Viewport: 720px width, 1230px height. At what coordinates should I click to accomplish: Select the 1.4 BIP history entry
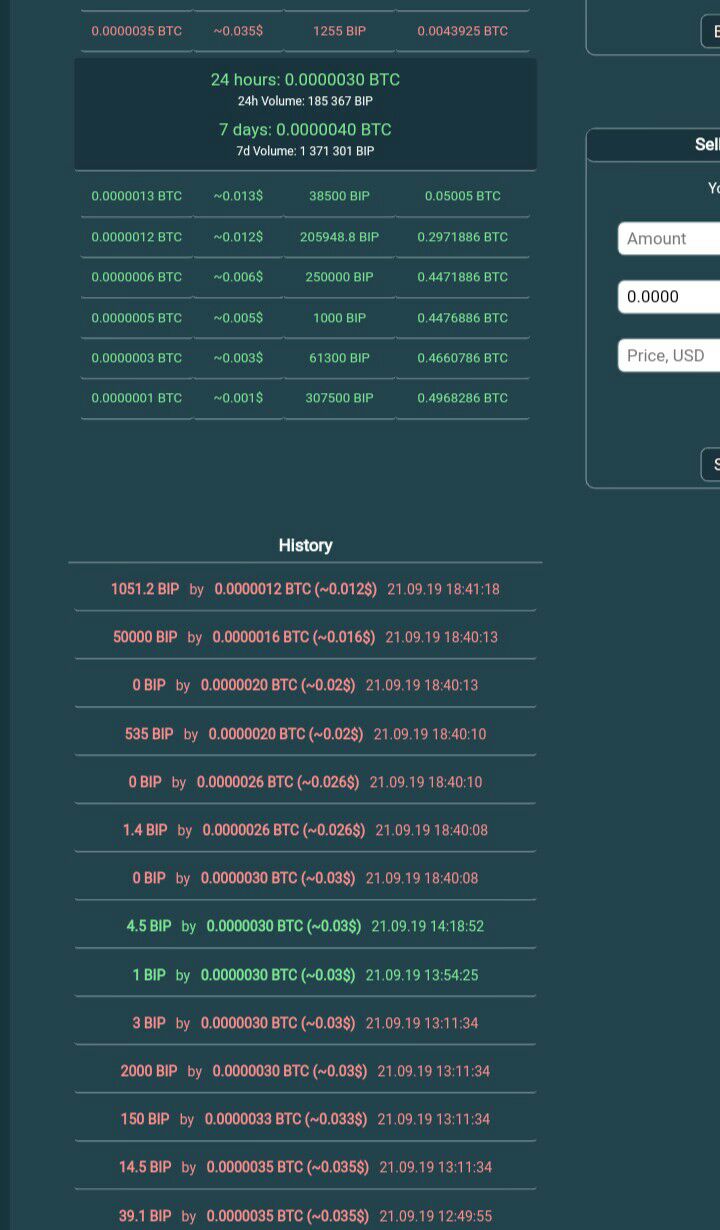(305, 830)
